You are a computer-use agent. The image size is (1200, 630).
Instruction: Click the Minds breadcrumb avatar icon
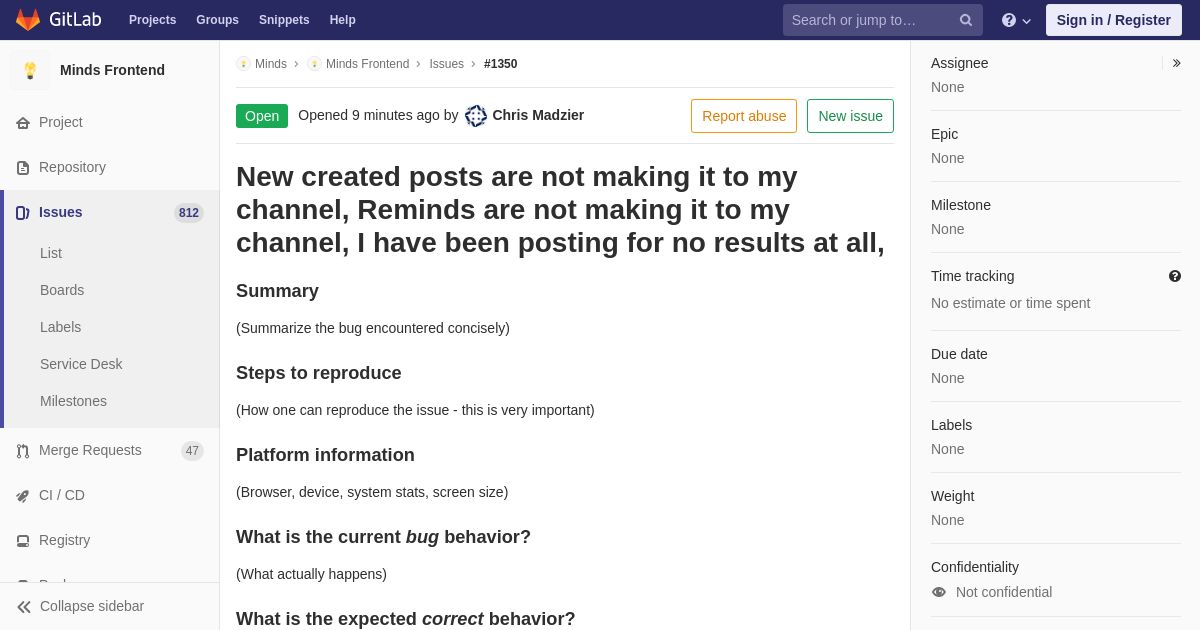click(243, 64)
